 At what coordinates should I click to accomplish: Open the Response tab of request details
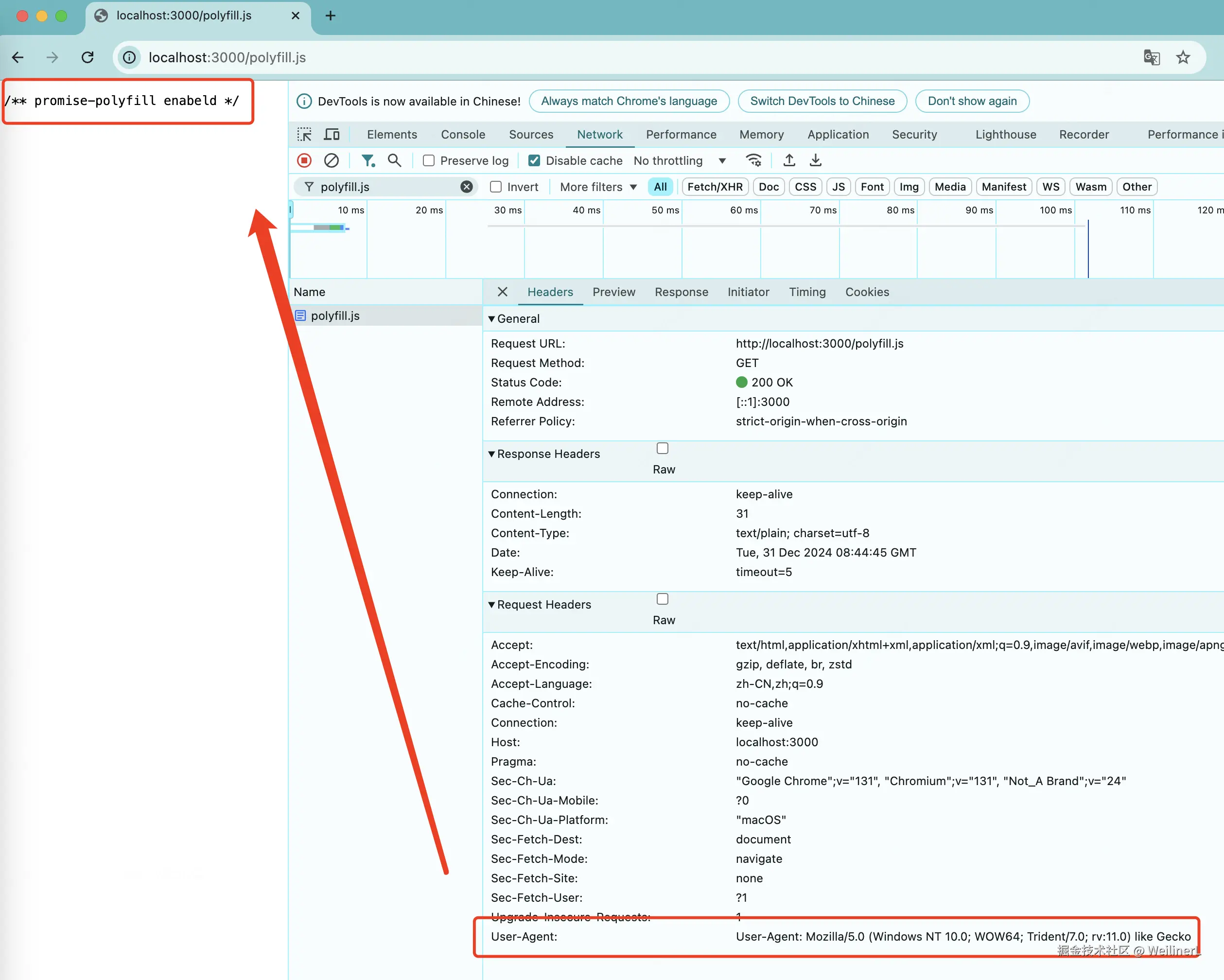[681, 292]
